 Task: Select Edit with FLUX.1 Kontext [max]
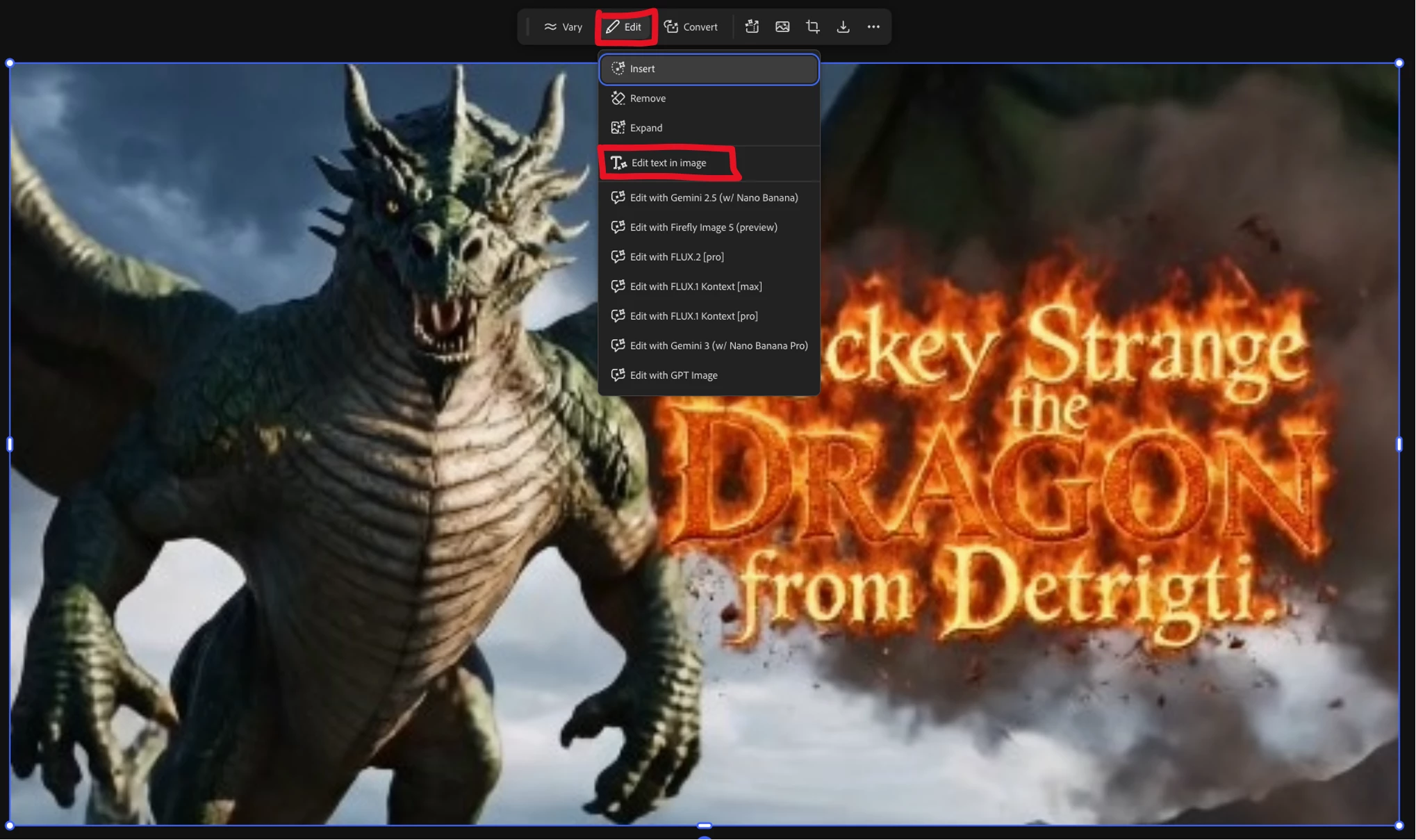[709, 286]
